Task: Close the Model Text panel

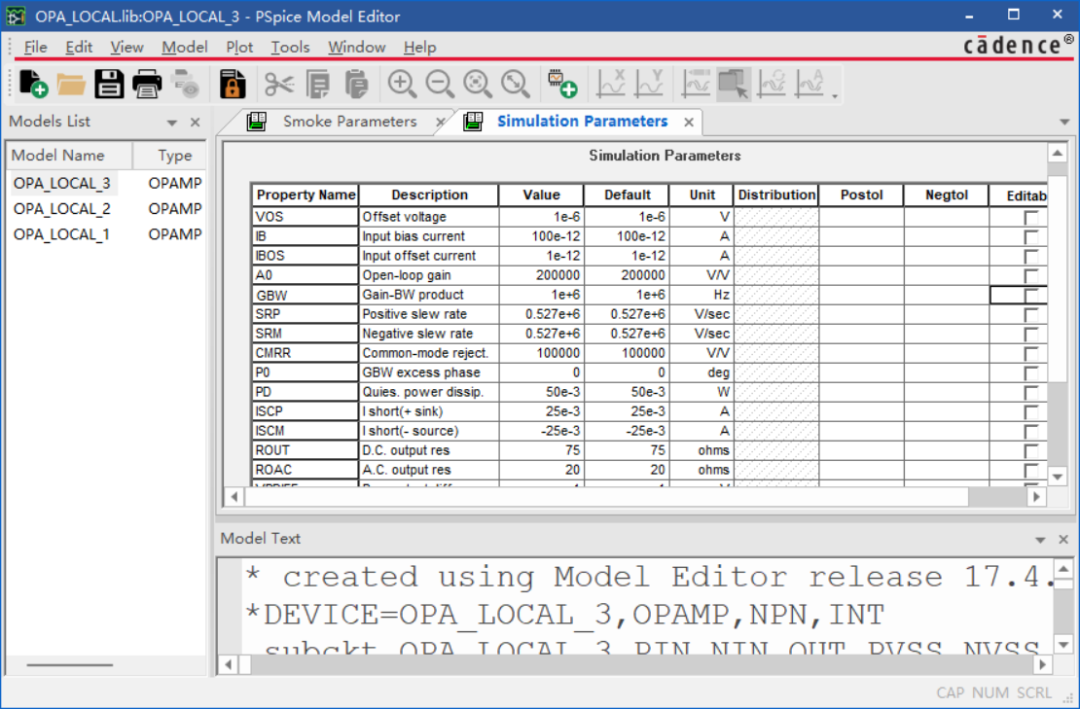Action: pyautogui.click(x=1063, y=540)
